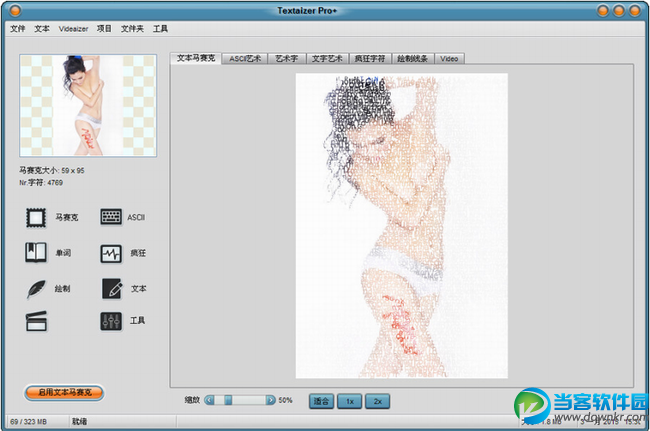
Task: Set zoom with the 2x button
Action: (378, 400)
